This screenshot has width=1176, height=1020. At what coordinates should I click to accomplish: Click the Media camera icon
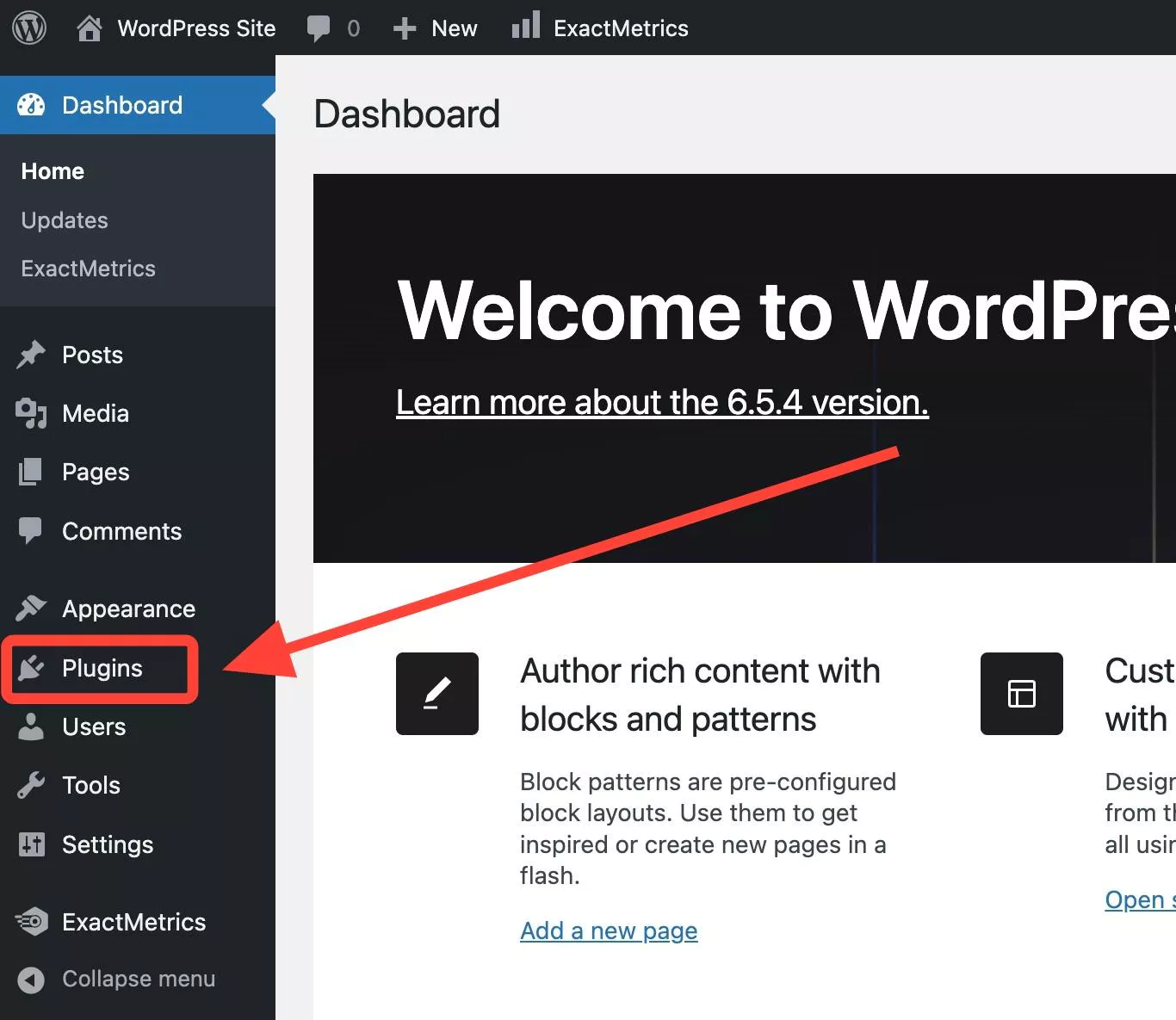tap(31, 413)
